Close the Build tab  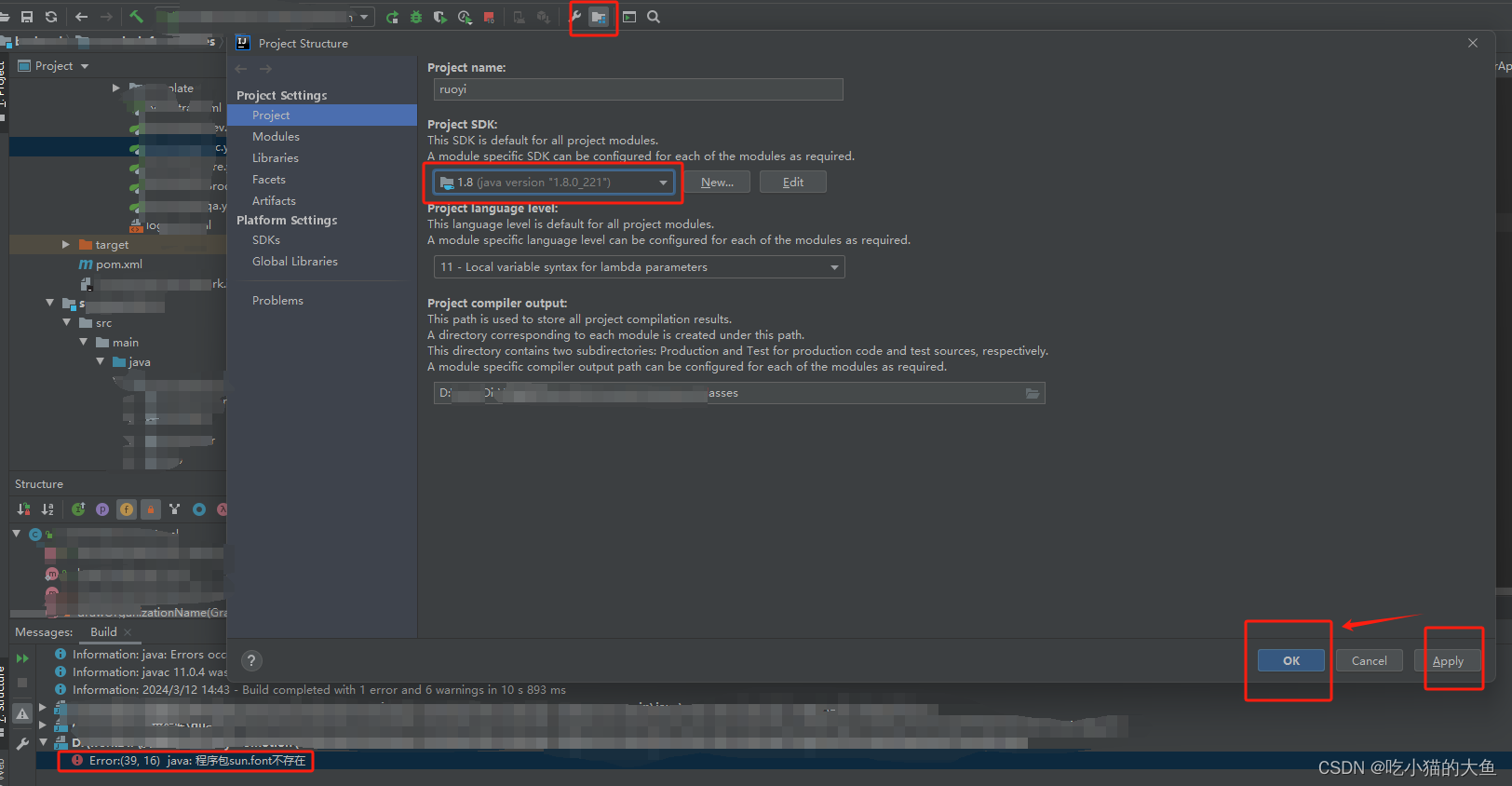pyautogui.click(x=128, y=632)
